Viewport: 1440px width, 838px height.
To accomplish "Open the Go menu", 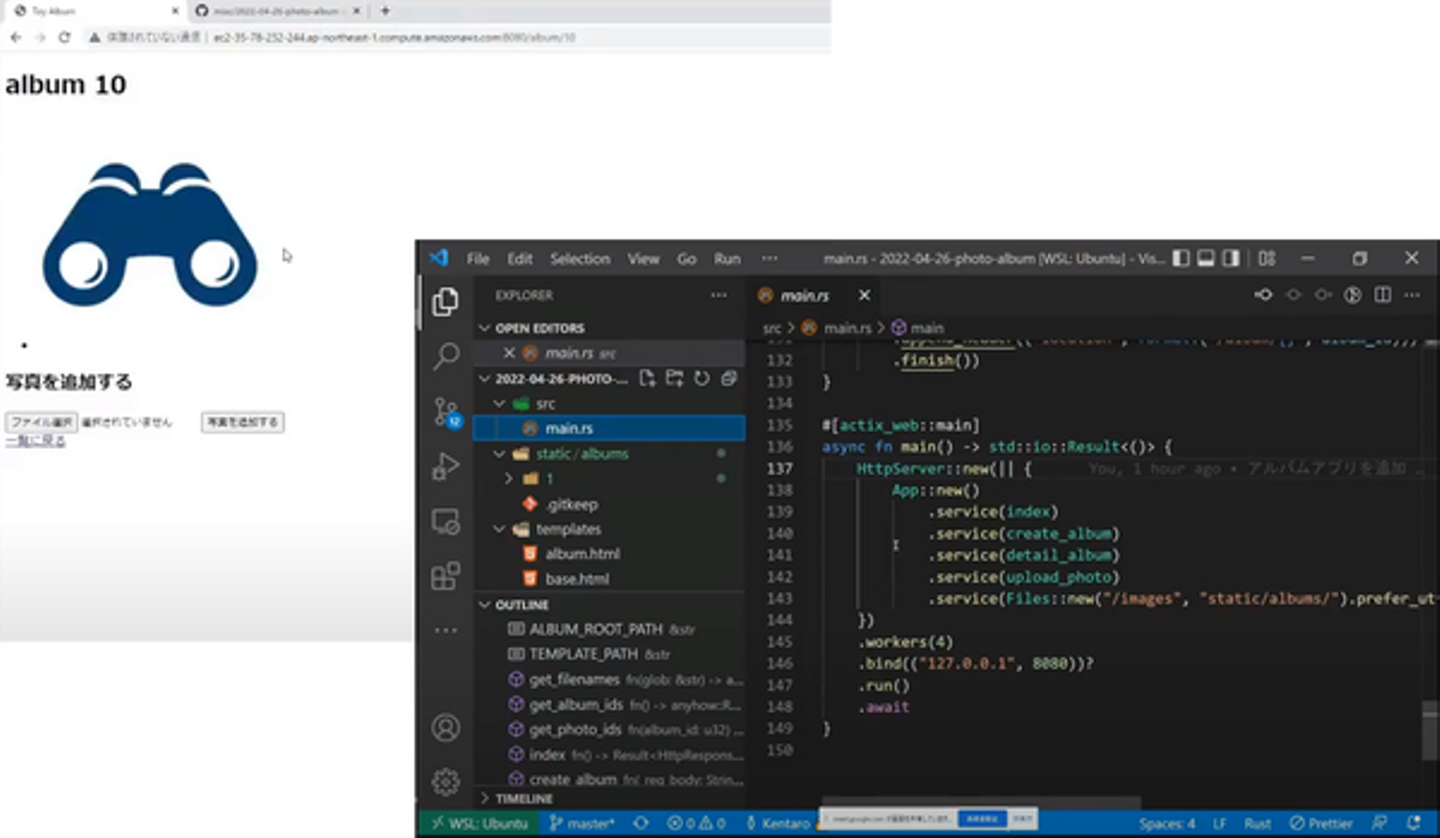I will tap(686, 258).
